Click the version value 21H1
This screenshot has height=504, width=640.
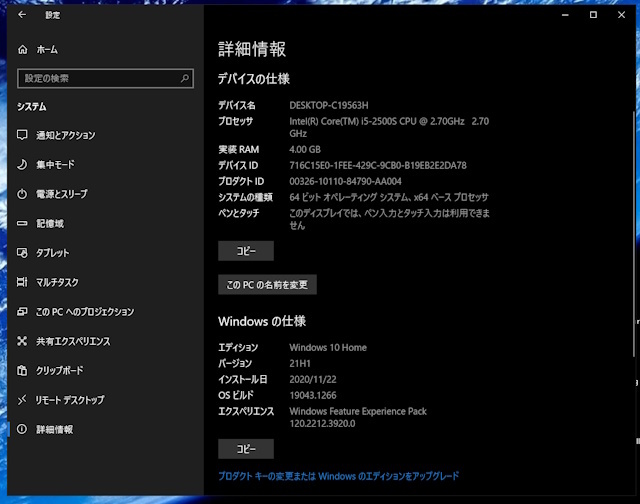point(300,363)
